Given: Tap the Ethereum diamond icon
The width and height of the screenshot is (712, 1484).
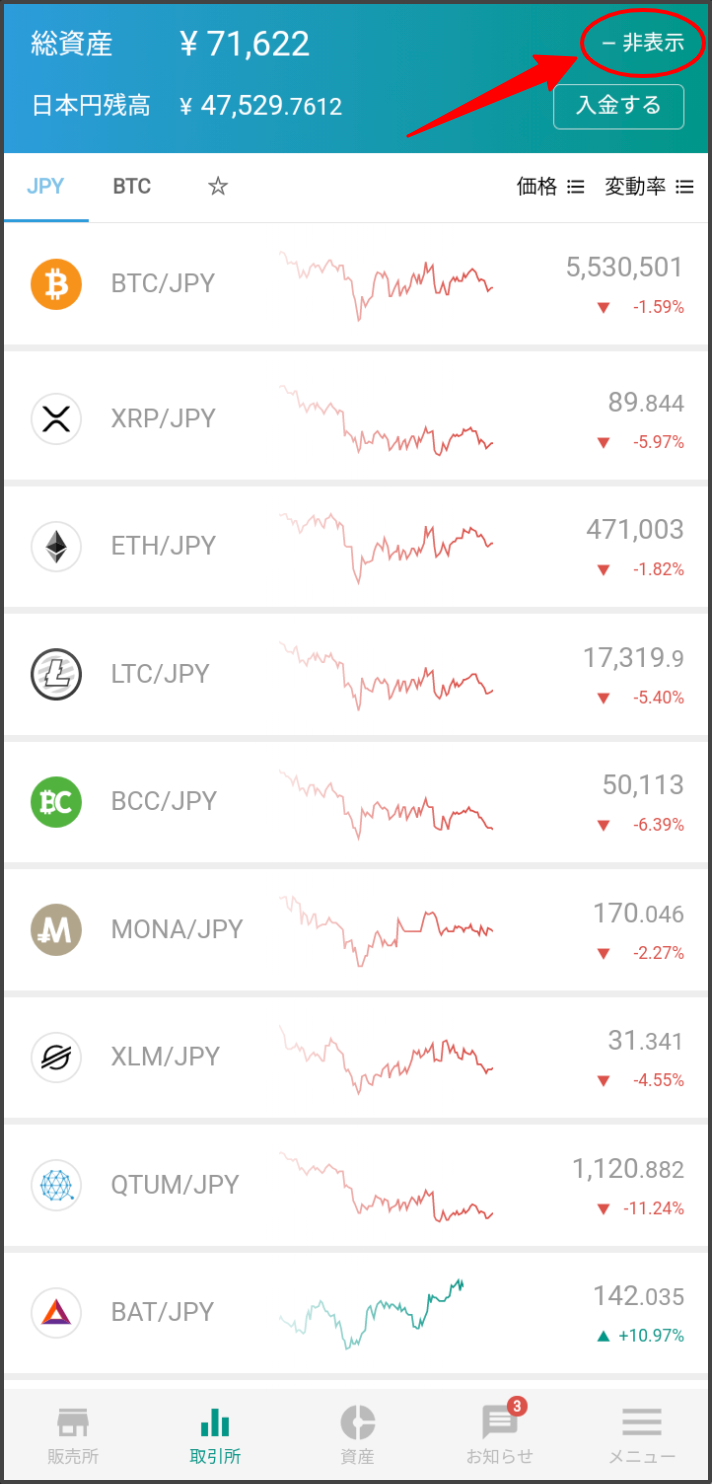Looking at the screenshot, I should pos(56,546).
